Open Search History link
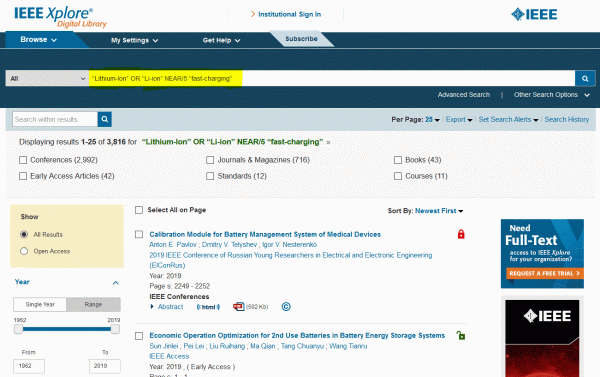The width and height of the screenshot is (600, 377). (x=567, y=120)
